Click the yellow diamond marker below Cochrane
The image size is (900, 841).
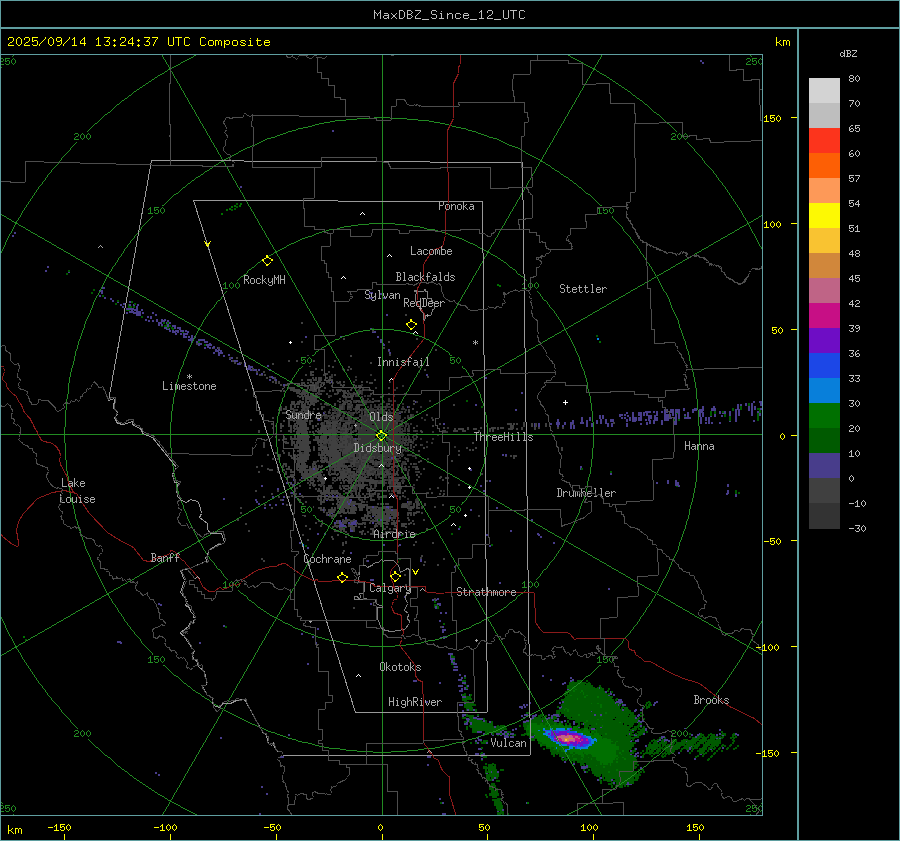tap(342, 577)
